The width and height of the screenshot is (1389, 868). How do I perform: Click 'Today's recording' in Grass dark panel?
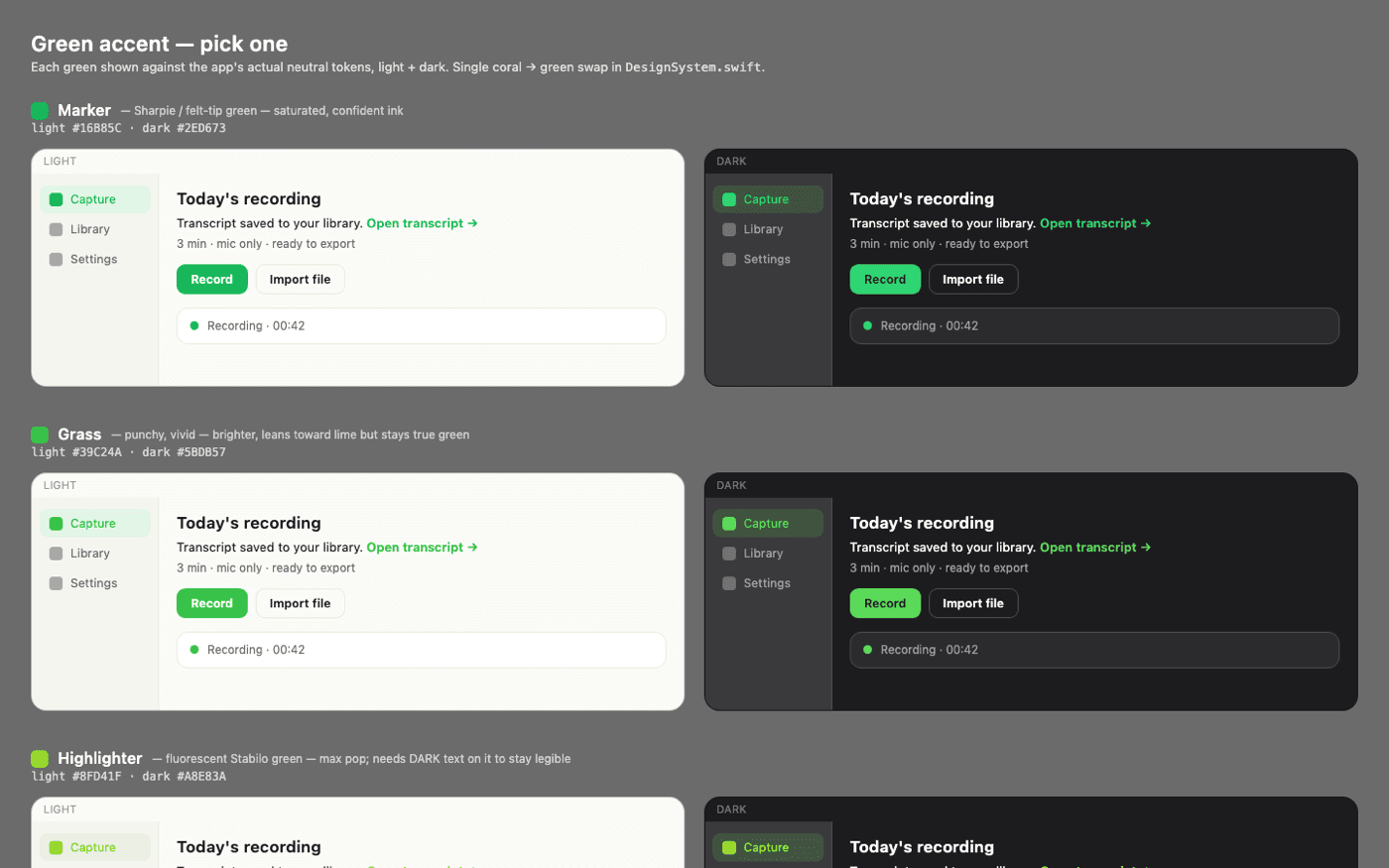pos(922,523)
